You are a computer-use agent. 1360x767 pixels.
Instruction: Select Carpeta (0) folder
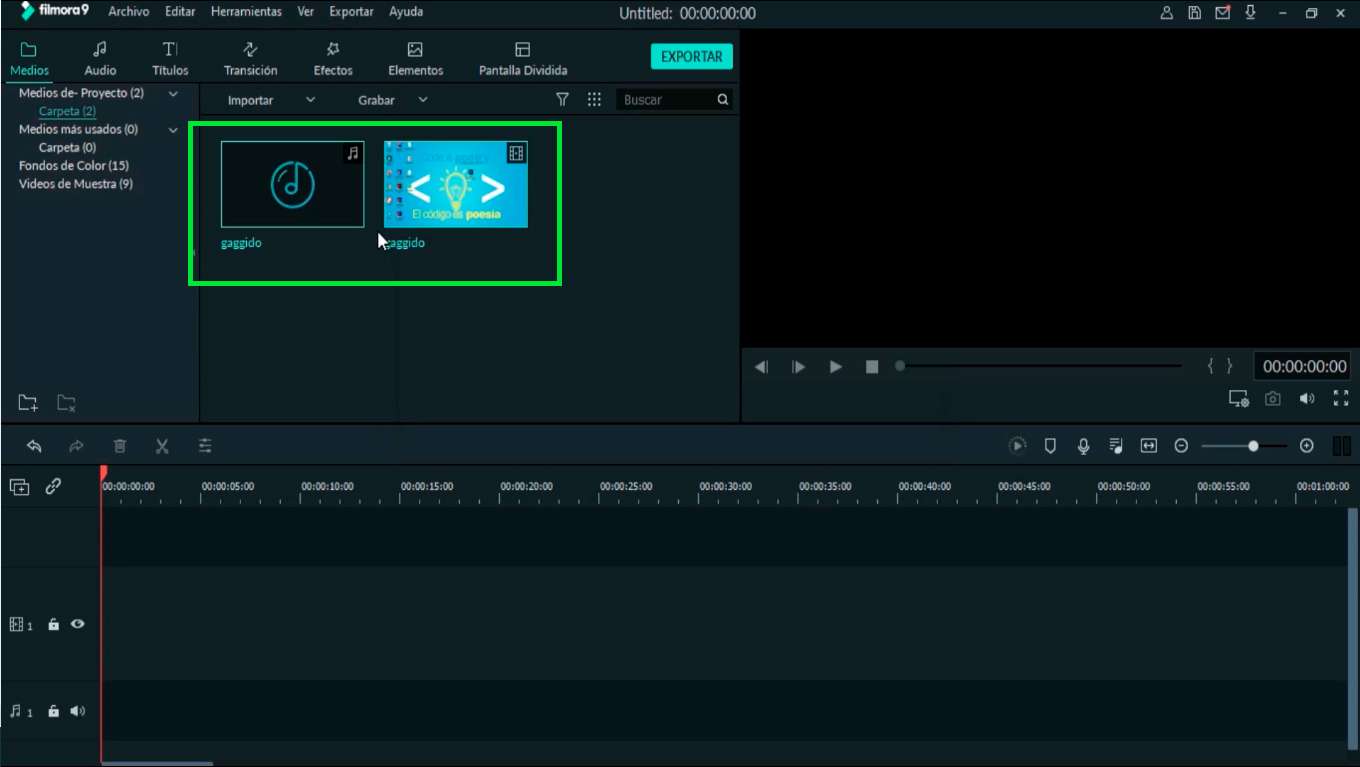pyautogui.click(x=67, y=148)
